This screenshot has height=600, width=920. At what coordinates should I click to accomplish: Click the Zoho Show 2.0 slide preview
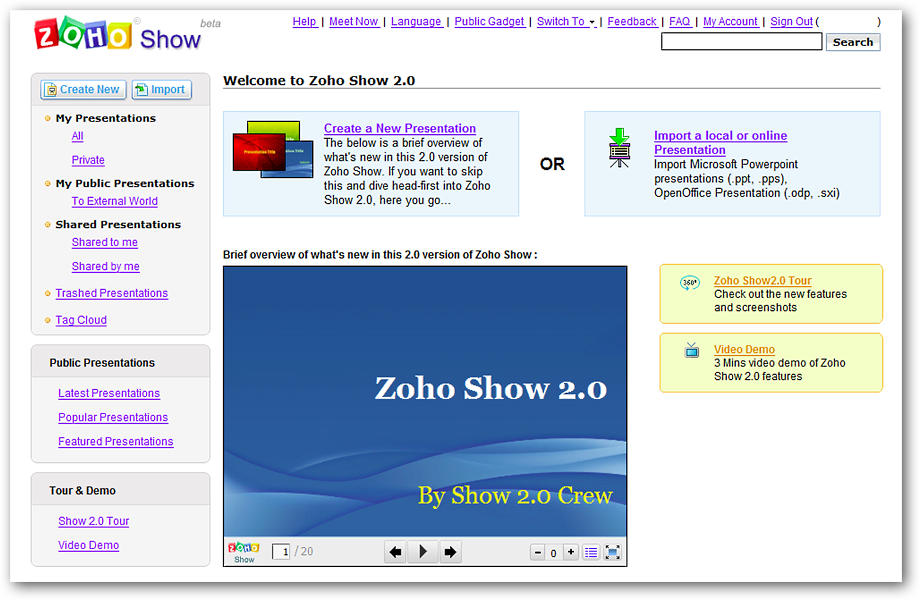click(425, 402)
